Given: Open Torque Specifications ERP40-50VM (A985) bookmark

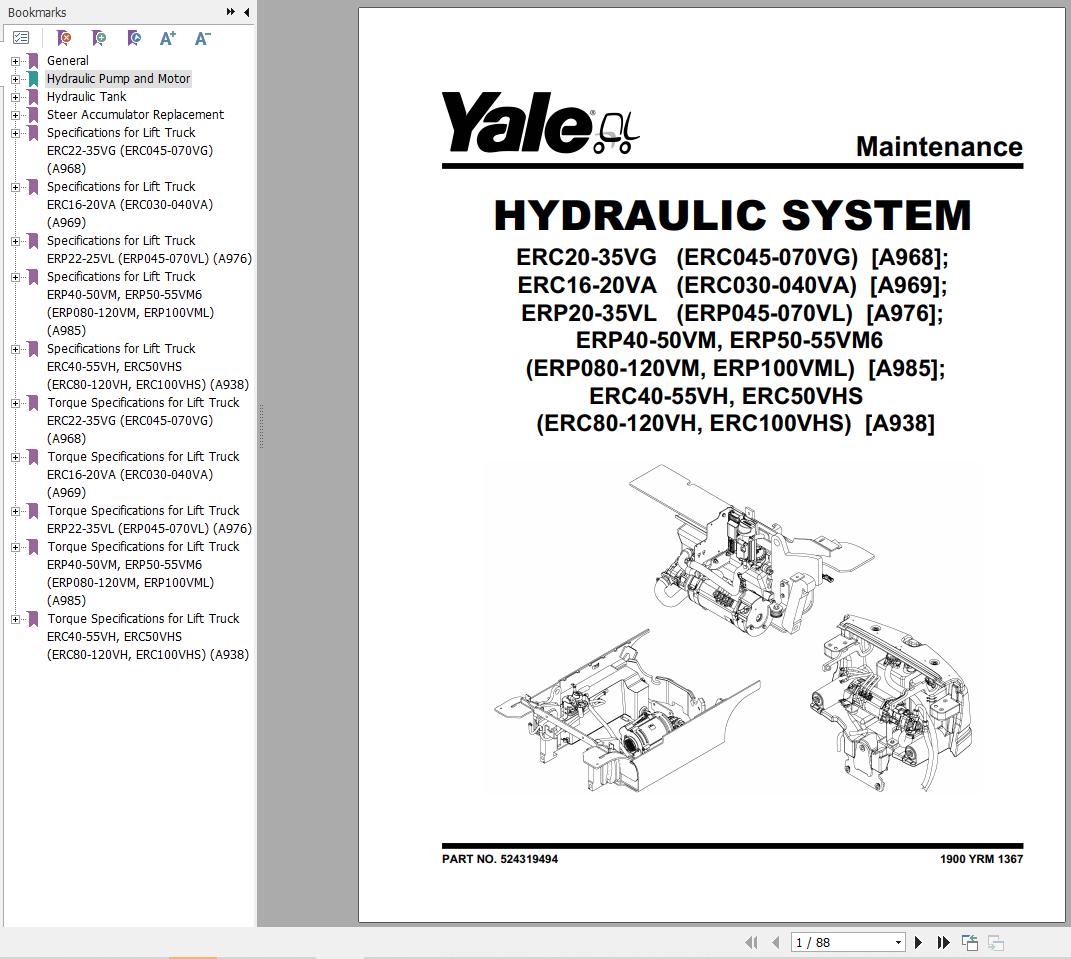Looking at the screenshot, I should click(143, 573).
